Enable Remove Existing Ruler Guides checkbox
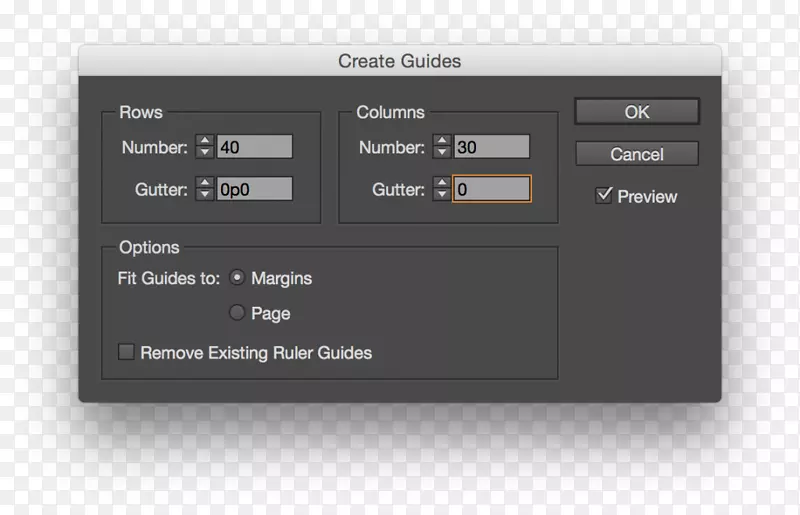This screenshot has width=800, height=515. click(x=126, y=352)
